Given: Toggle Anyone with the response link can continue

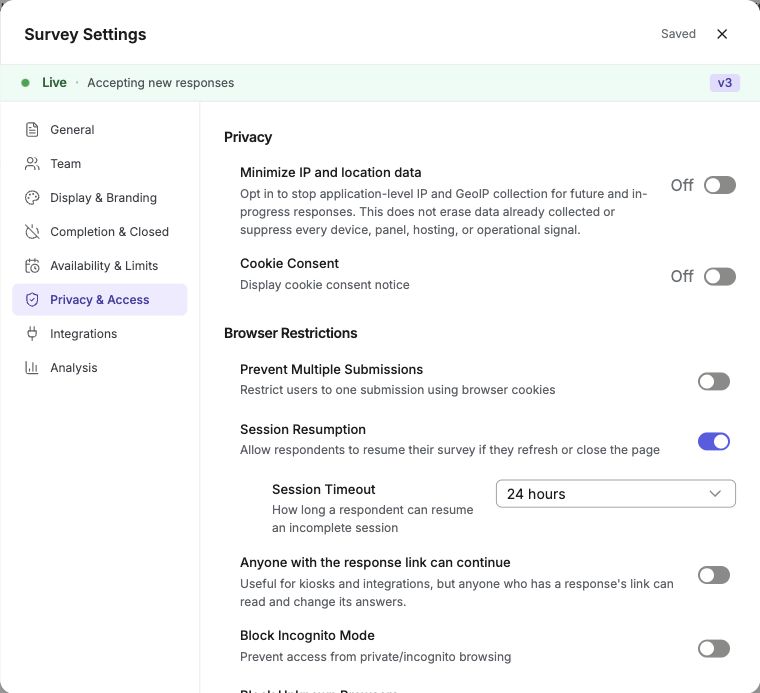Looking at the screenshot, I should [x=714, y=575].
